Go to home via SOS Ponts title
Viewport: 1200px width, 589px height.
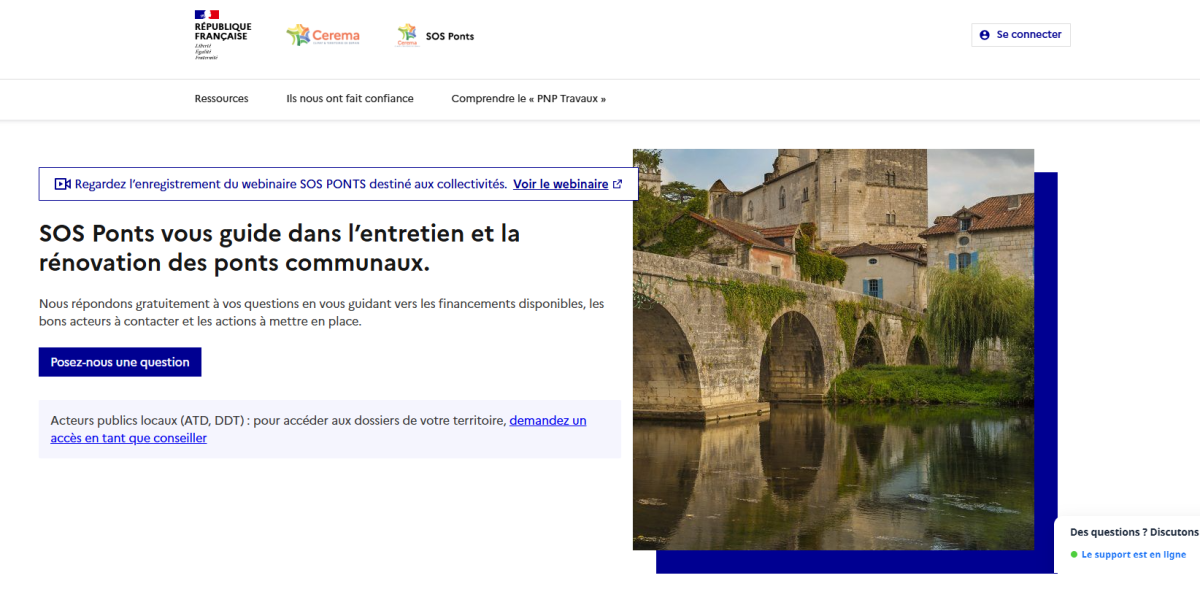pyautogui.click(x=450, y=36)
